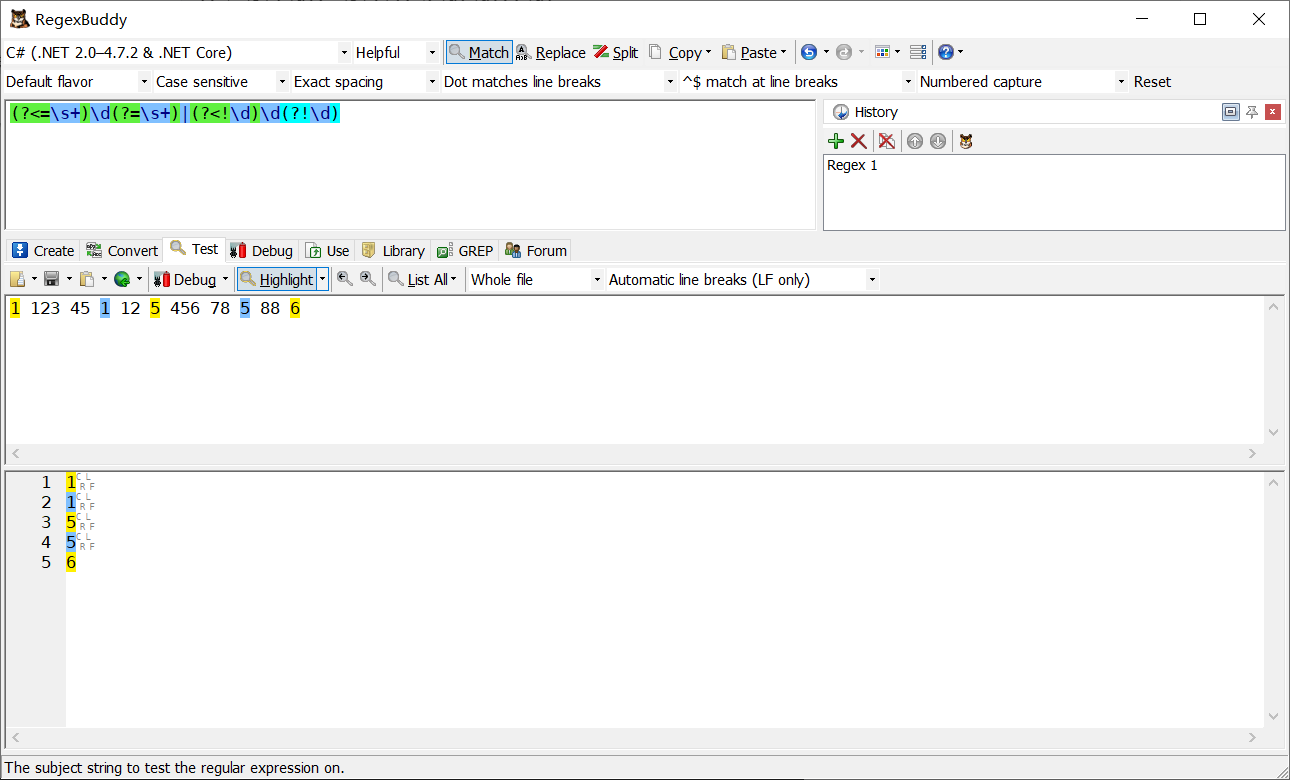The image size is (1290, 780).
Task: Click the Paste regex button
Action: point(749,52)
